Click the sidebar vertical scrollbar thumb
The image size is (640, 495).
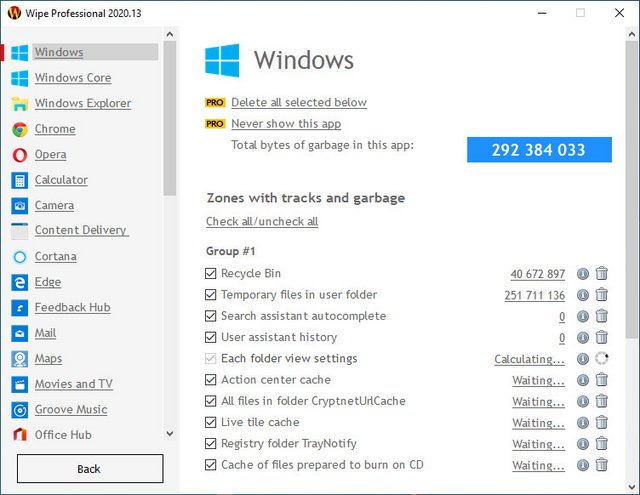point(170,118)
